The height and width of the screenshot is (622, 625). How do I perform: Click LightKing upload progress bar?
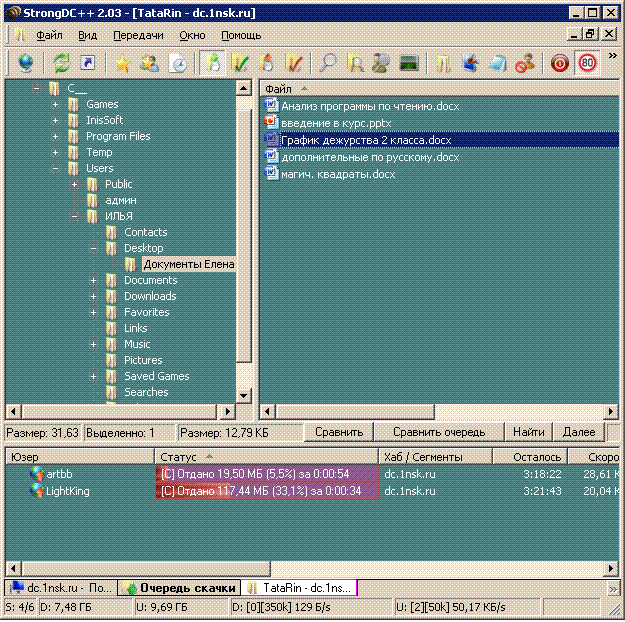[x=267, y=491]
